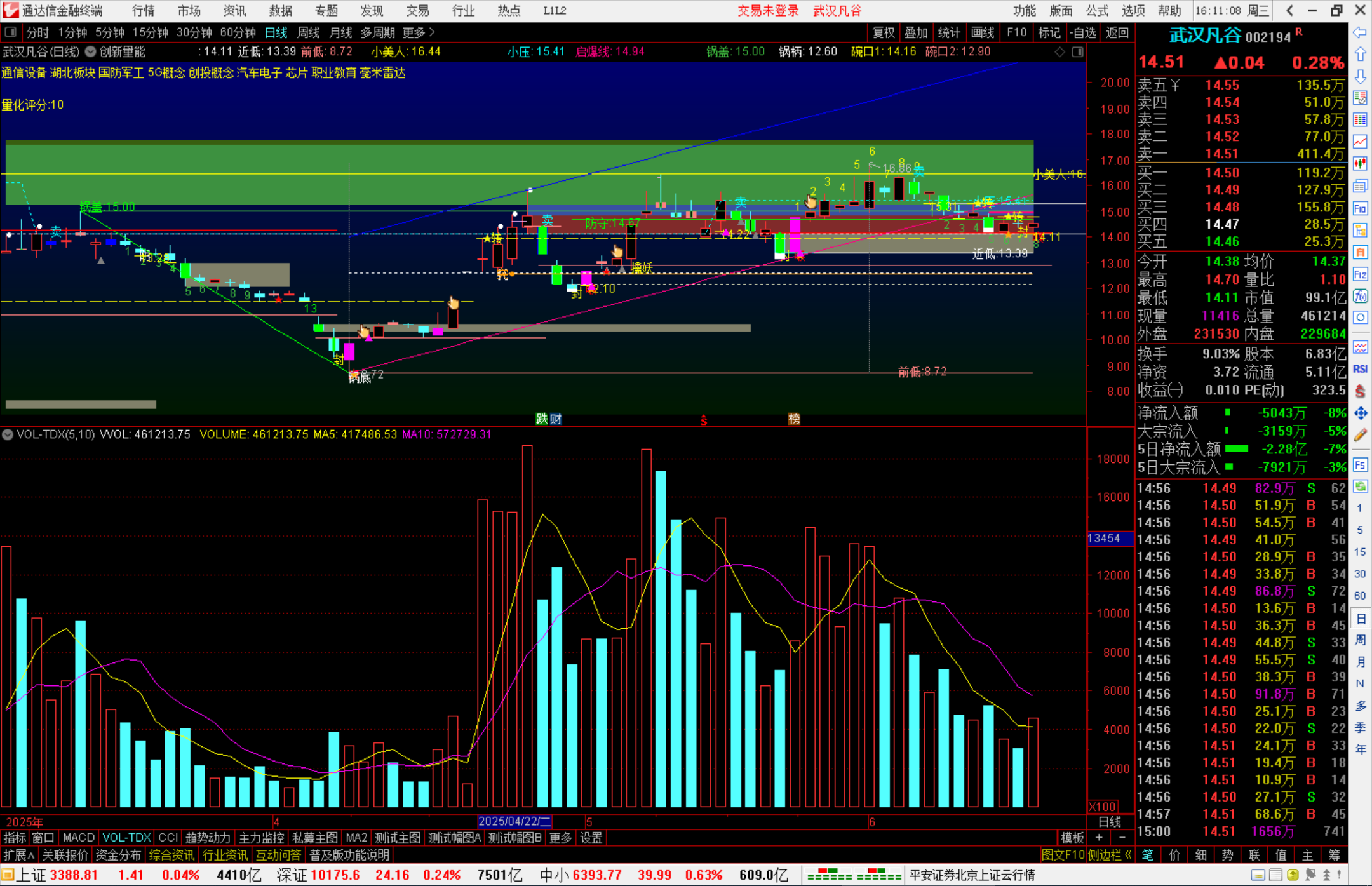Click the back arrow in the title bar
Viewport: 1372px width, 886px height.
point(1289,10)
